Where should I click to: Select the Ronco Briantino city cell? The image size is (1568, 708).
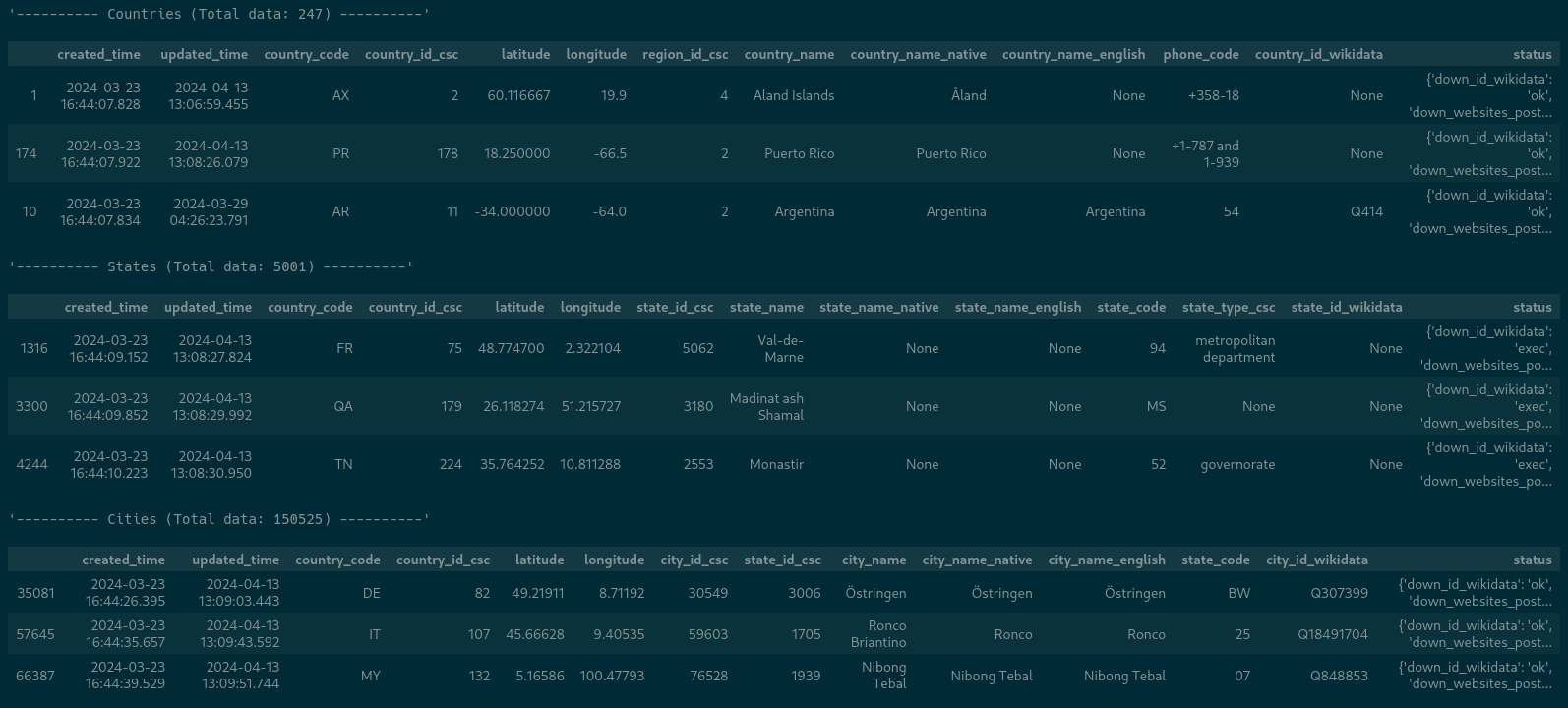coord(877,634)
